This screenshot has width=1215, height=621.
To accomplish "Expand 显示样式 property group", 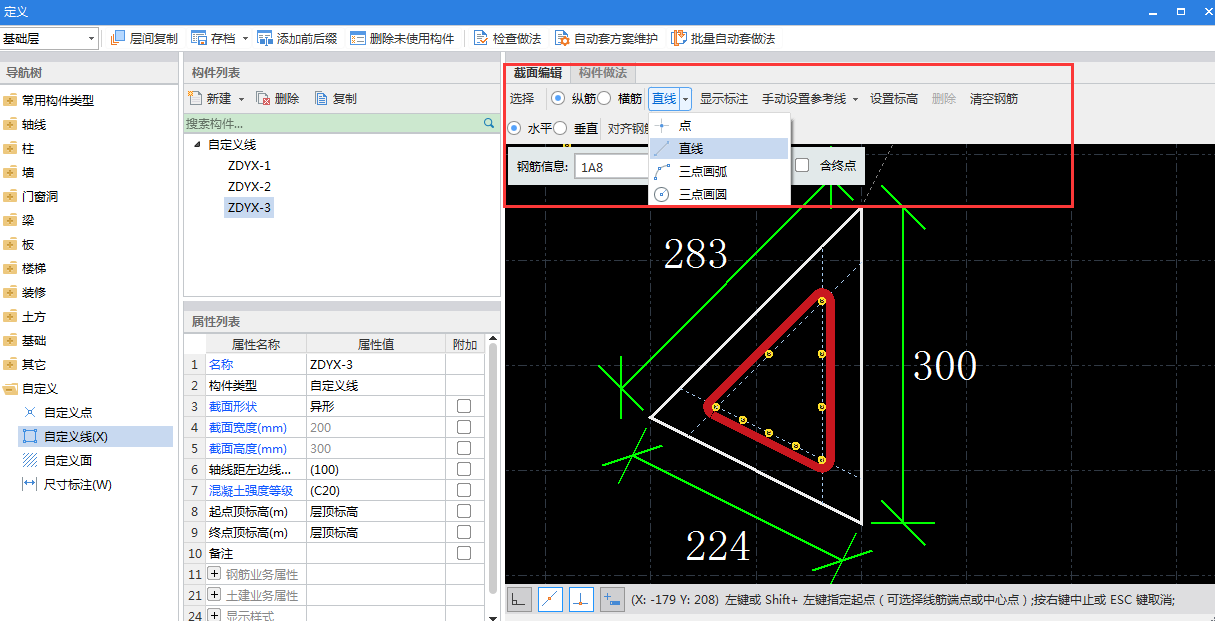I will pyautogui.click(x=214, y=616).
